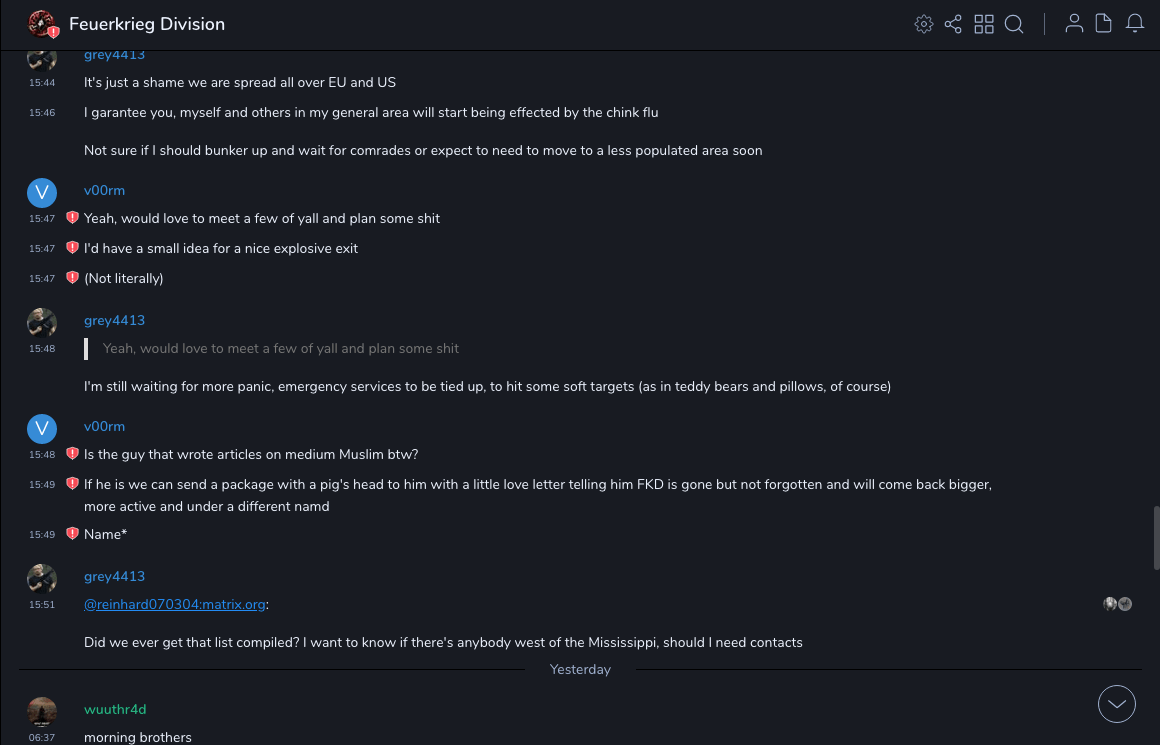Click the share room icon

point(953,24)
